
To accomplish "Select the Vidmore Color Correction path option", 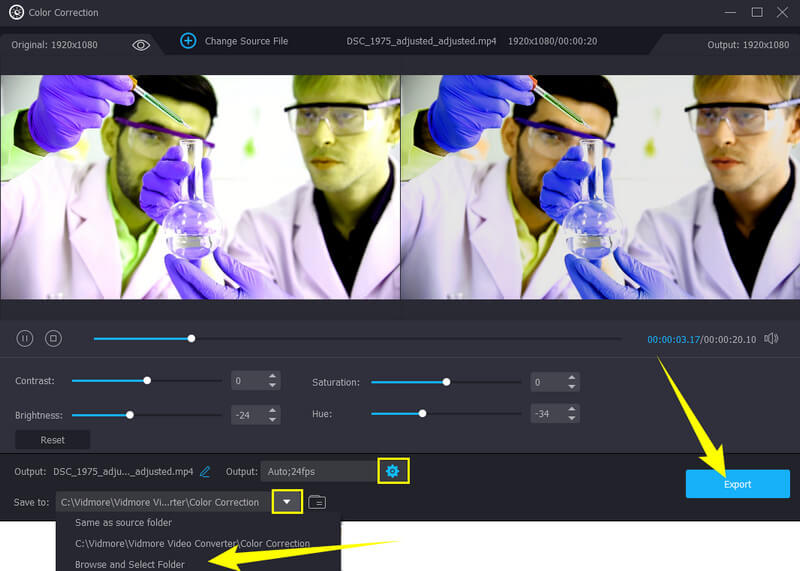I will coord(192,544).
